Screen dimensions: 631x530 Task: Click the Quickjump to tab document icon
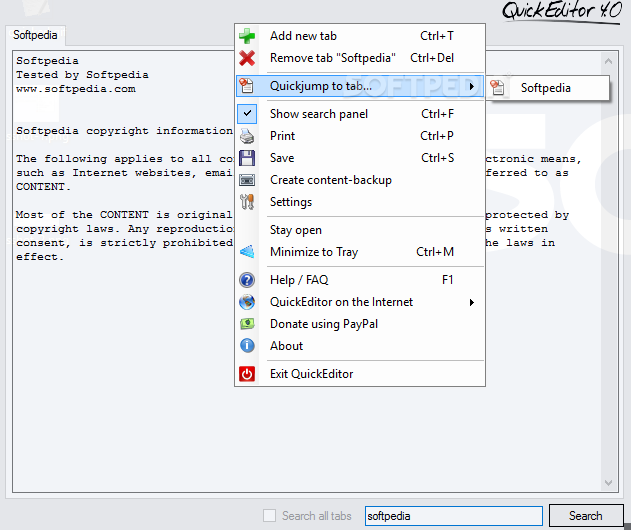(247, 86)
